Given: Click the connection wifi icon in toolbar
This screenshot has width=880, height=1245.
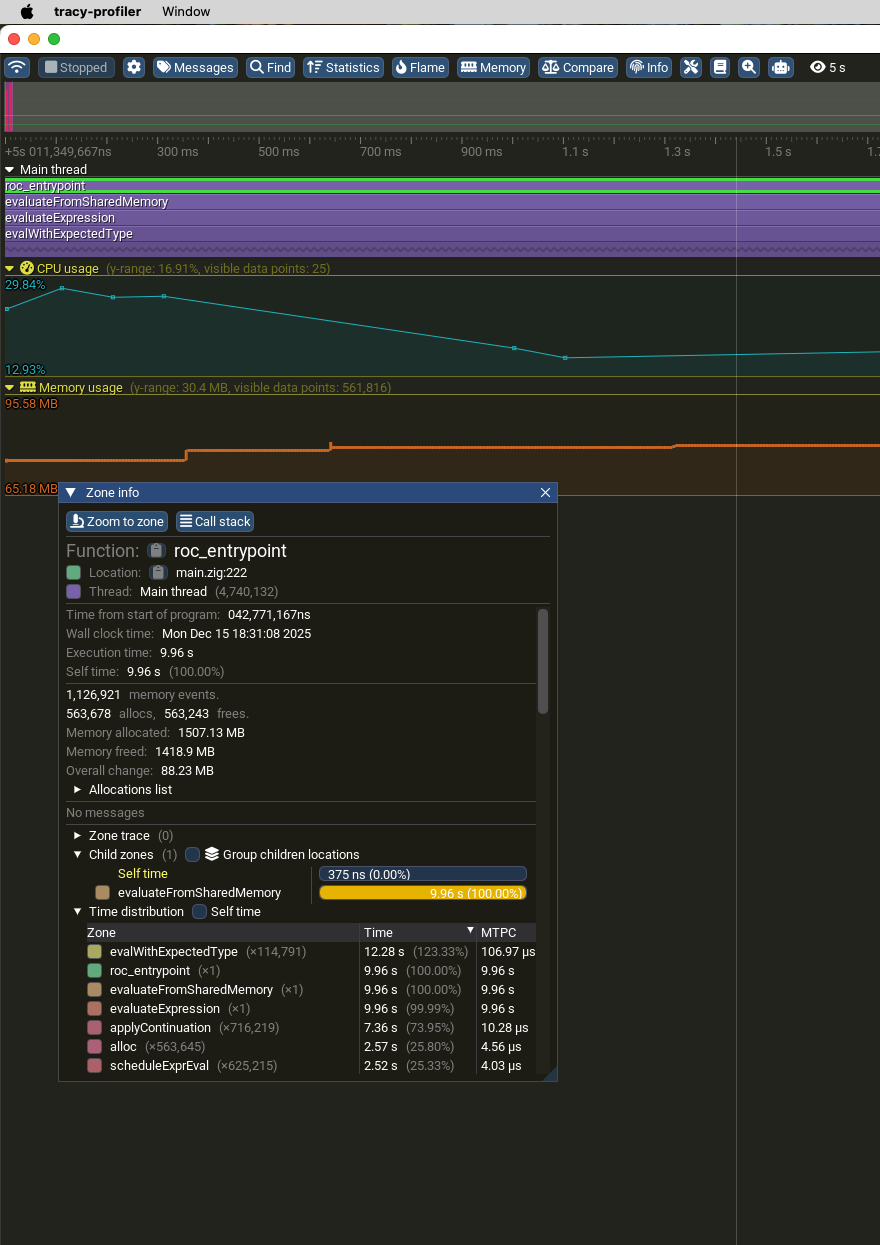Looking at the screenshot, I should click(17, 67).
